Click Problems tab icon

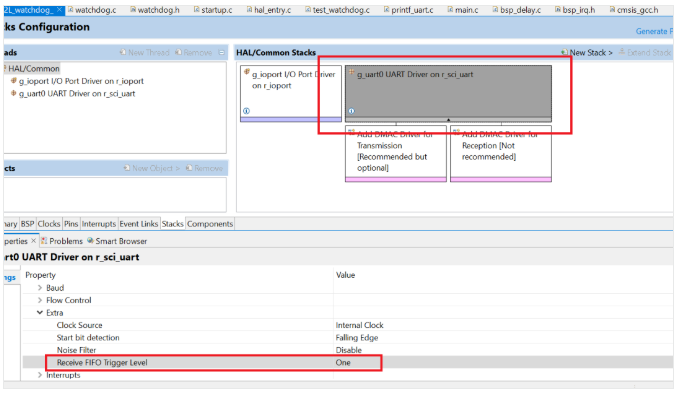pos(44,240)
